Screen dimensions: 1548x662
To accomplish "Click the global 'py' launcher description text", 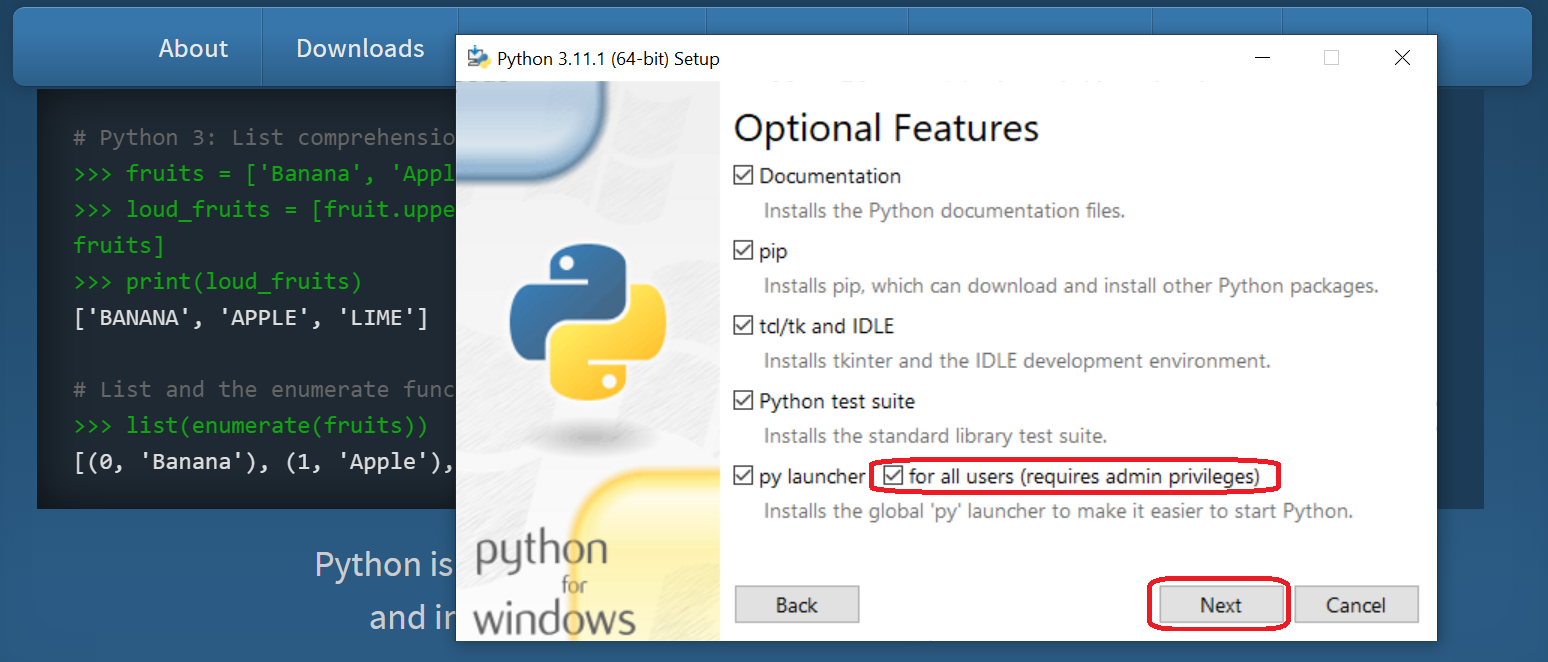I will pyautogui.click(x=1058, y=511).
